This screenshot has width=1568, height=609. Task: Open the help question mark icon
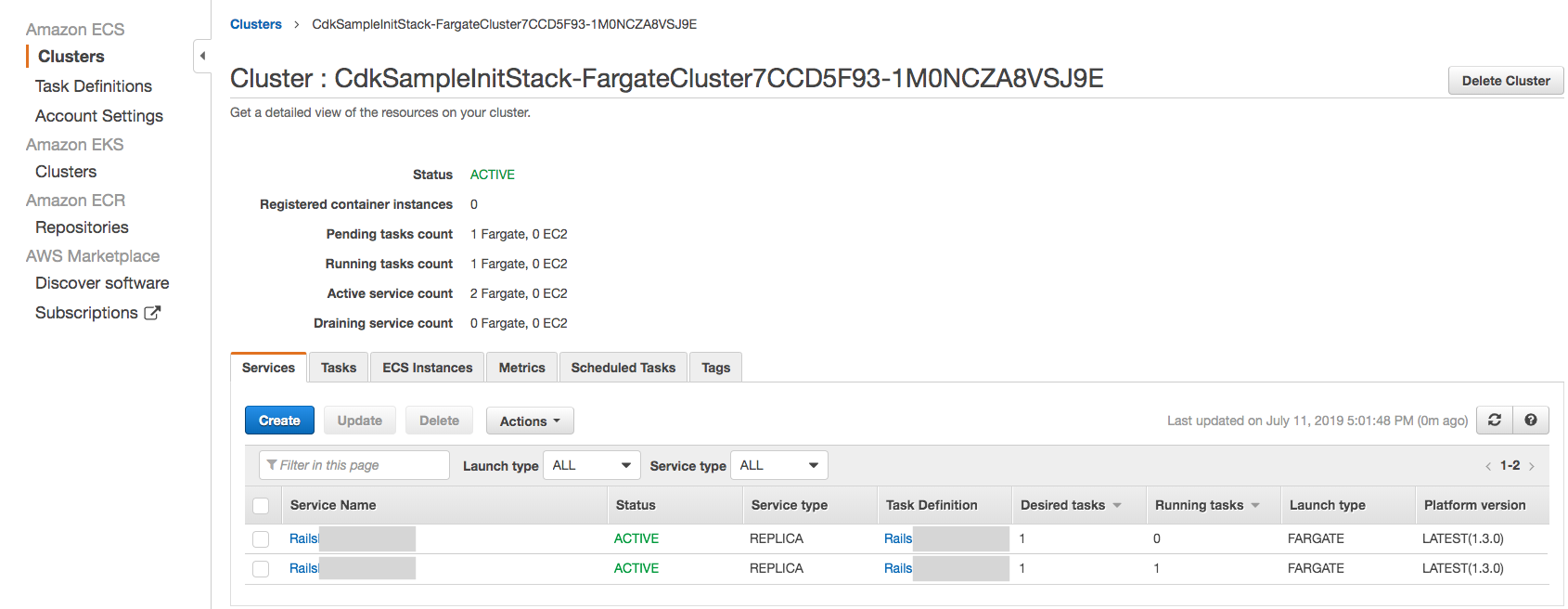pyautogui.click(x=1531, y=421)
